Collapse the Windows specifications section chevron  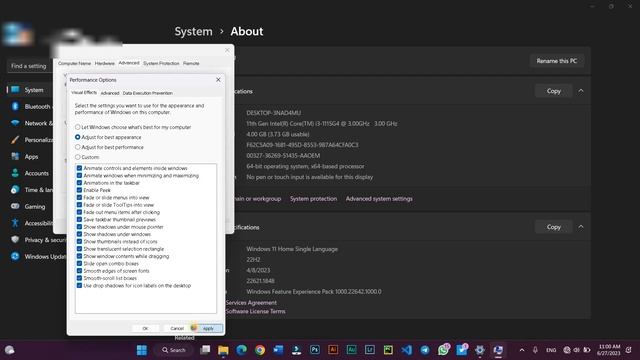pos(581,227)
